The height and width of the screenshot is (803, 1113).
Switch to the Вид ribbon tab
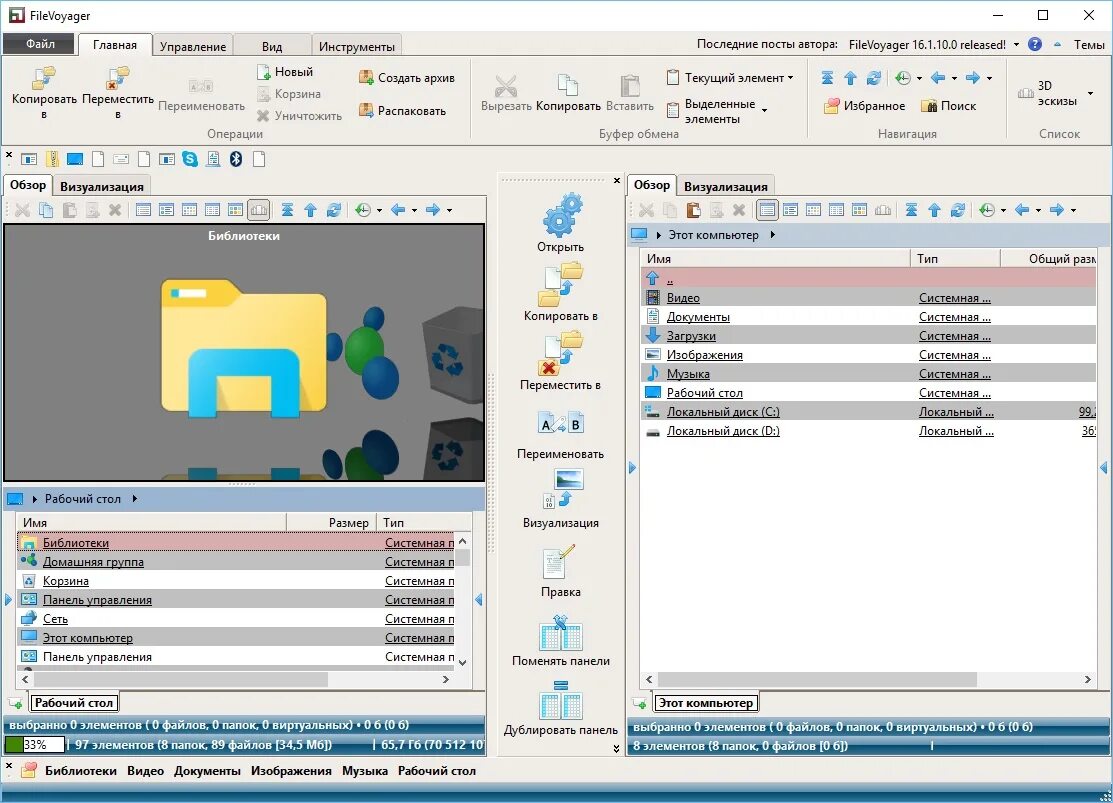[x=272, y=46]
